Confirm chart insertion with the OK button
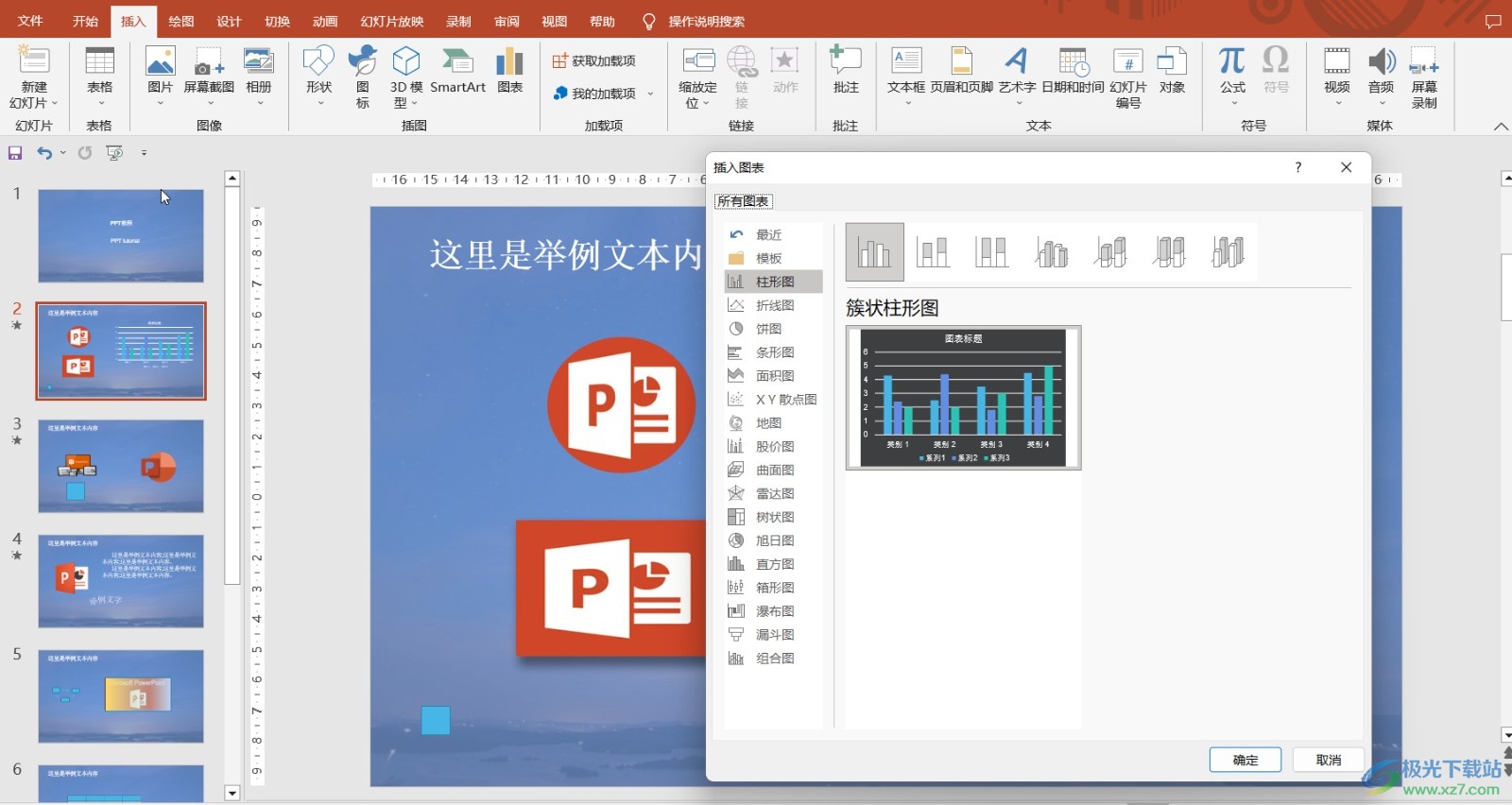This screenshot has height=805, width=1512. pos(1246,760)
